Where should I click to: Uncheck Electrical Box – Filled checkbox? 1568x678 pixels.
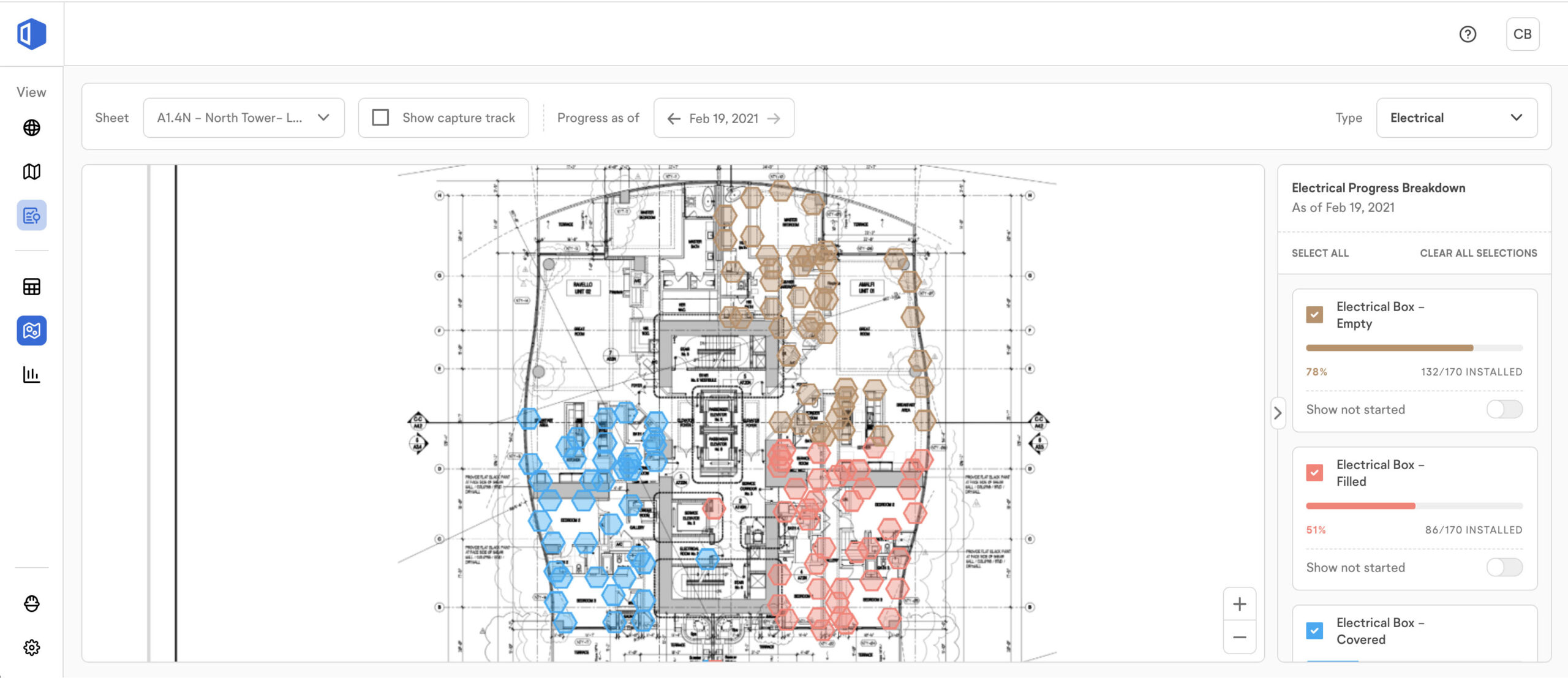coord(1314,473)
